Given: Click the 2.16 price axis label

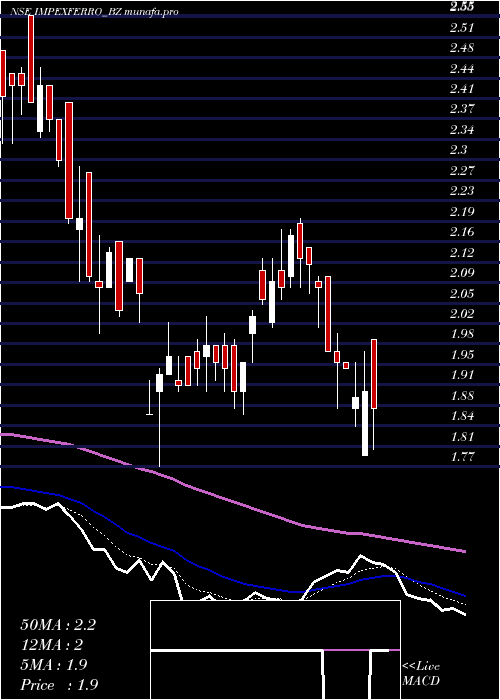Looking at the screenshot, I should point(462,232).
